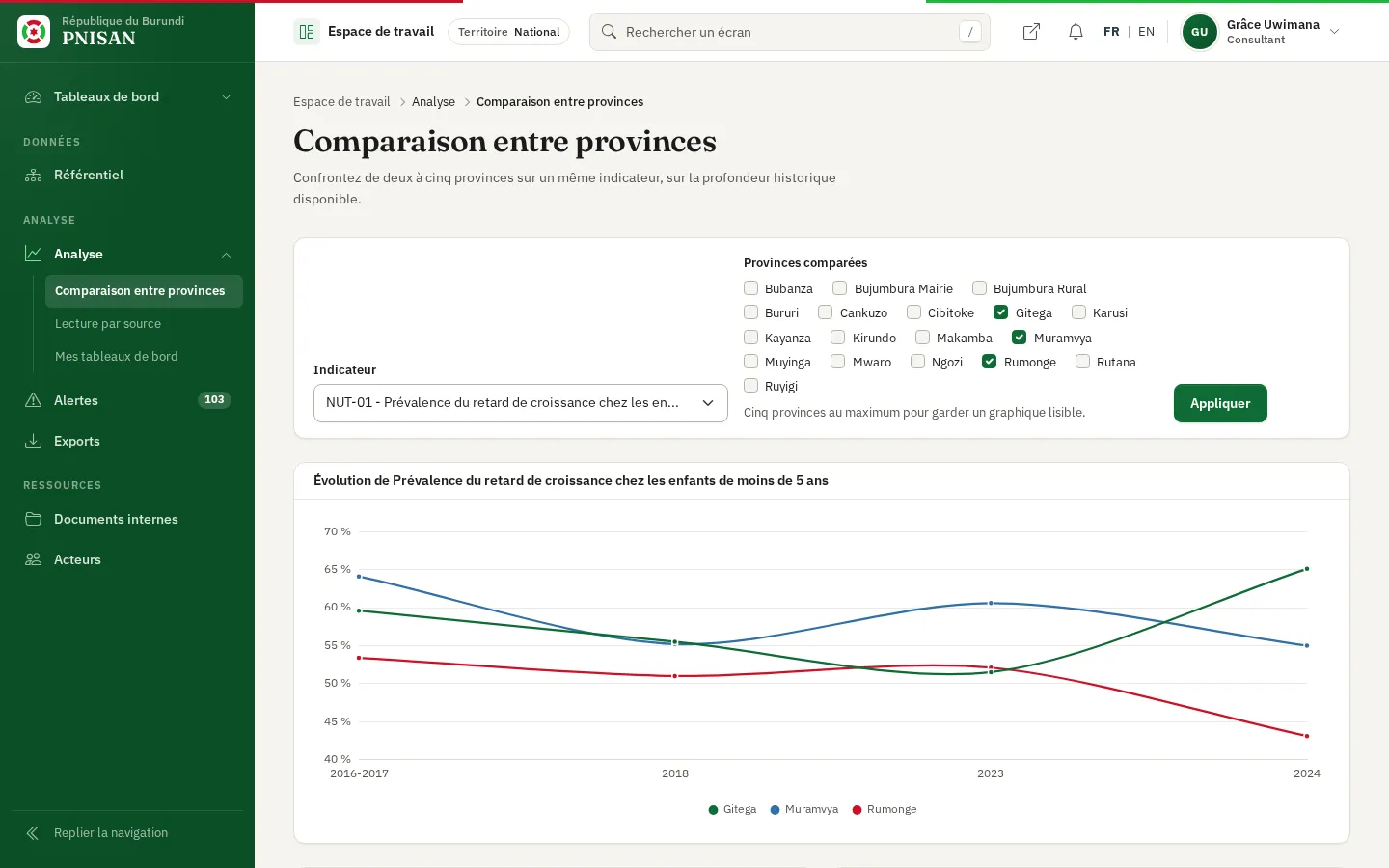The height and width of the screenshot is (868, 1389).
Task: Switch language to EN
Action: (x=1146, y=32)
